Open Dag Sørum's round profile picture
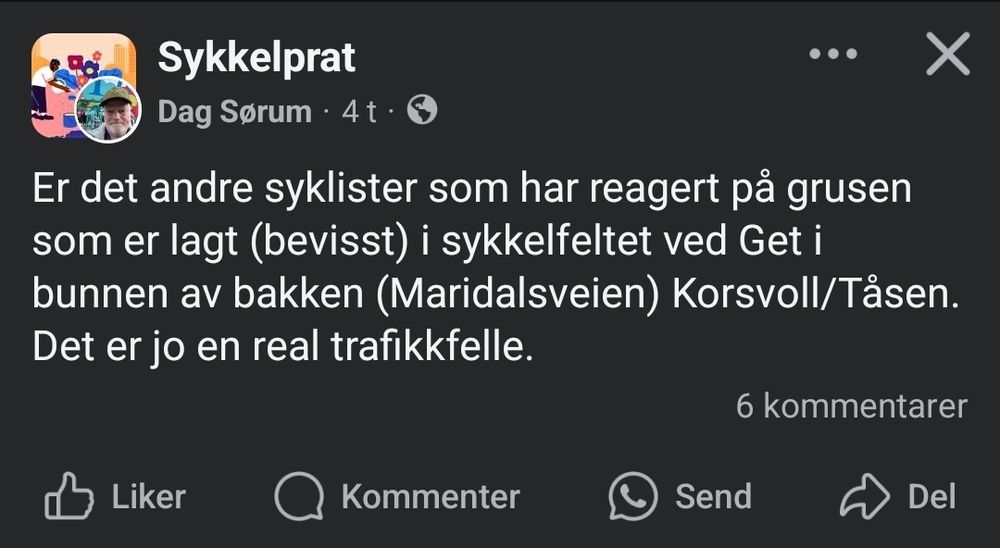Image resolution: width=1000 pixels, height=548 pixels. 108,111
